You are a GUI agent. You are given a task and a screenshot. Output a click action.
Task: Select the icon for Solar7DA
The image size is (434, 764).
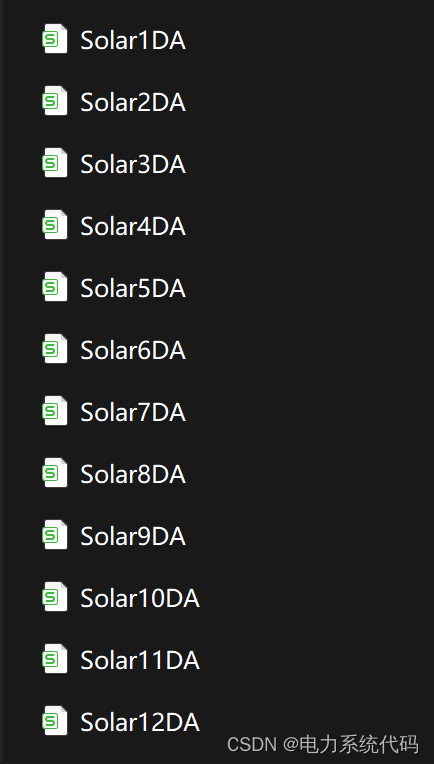click(x=55, y=411)
